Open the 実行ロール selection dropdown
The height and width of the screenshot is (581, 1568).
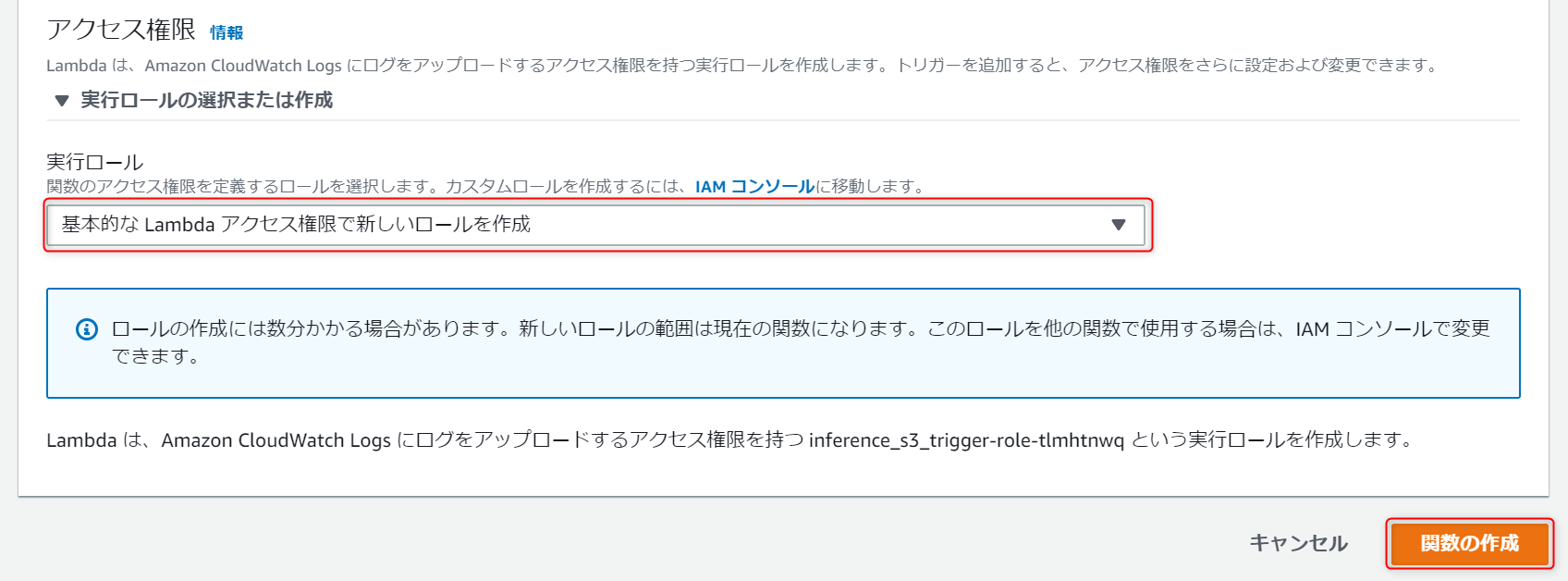click(595, 225)
